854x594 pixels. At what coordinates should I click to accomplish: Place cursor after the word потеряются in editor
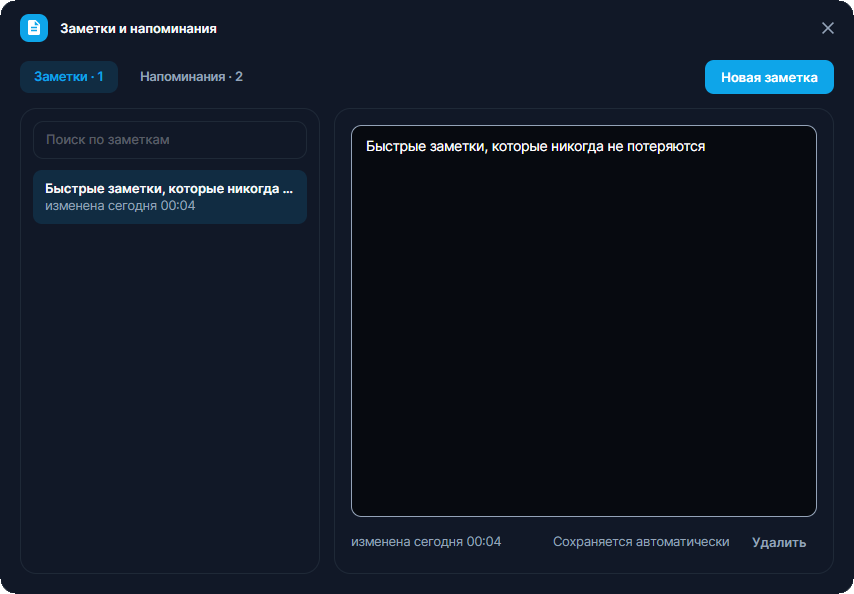click(706, 146)
